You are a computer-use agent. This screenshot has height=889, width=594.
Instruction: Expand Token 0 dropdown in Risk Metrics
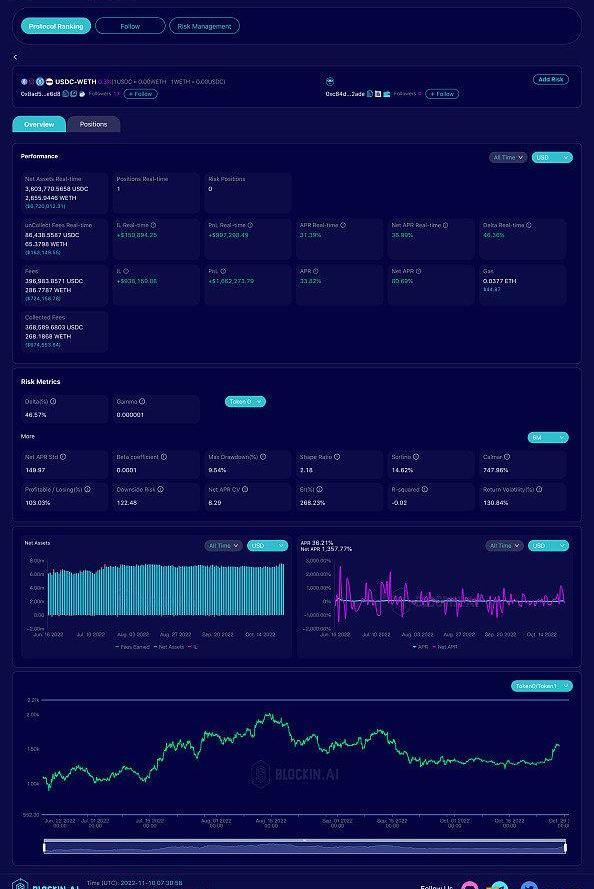point(245,401)
